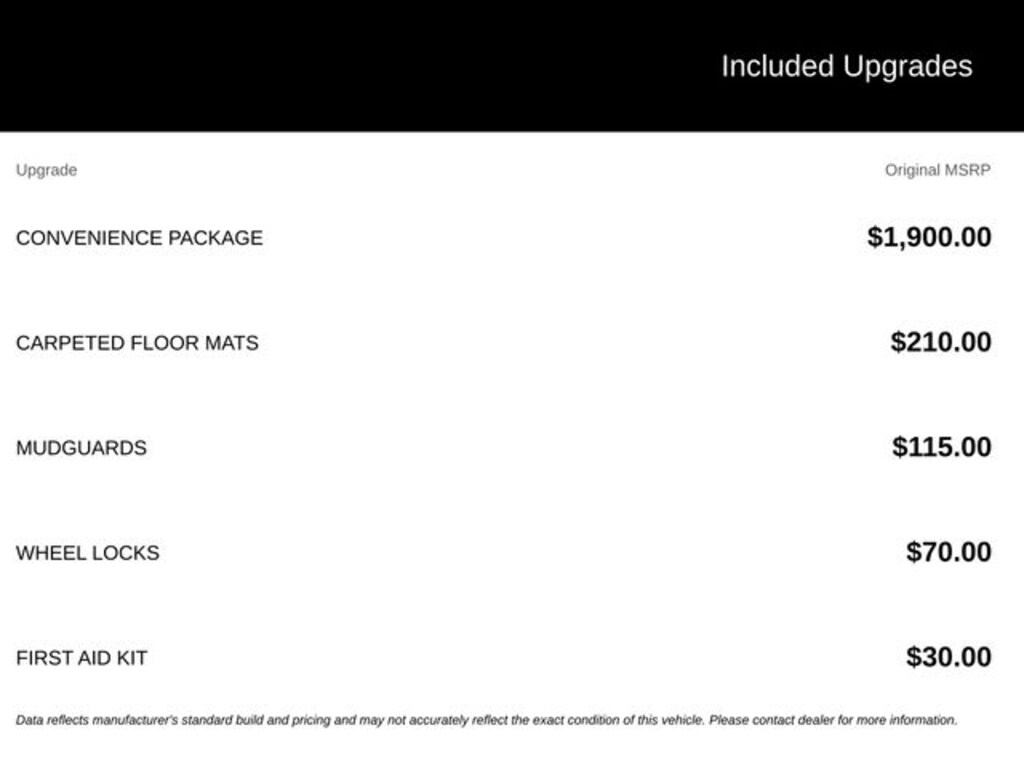Click the $1,900.00 price value
Viewport: 1024px width, 768px height.
pos(929,237)
